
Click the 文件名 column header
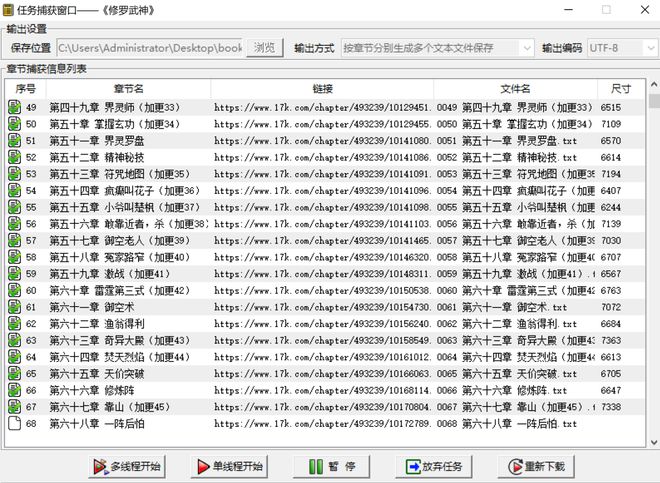(515, 89)
